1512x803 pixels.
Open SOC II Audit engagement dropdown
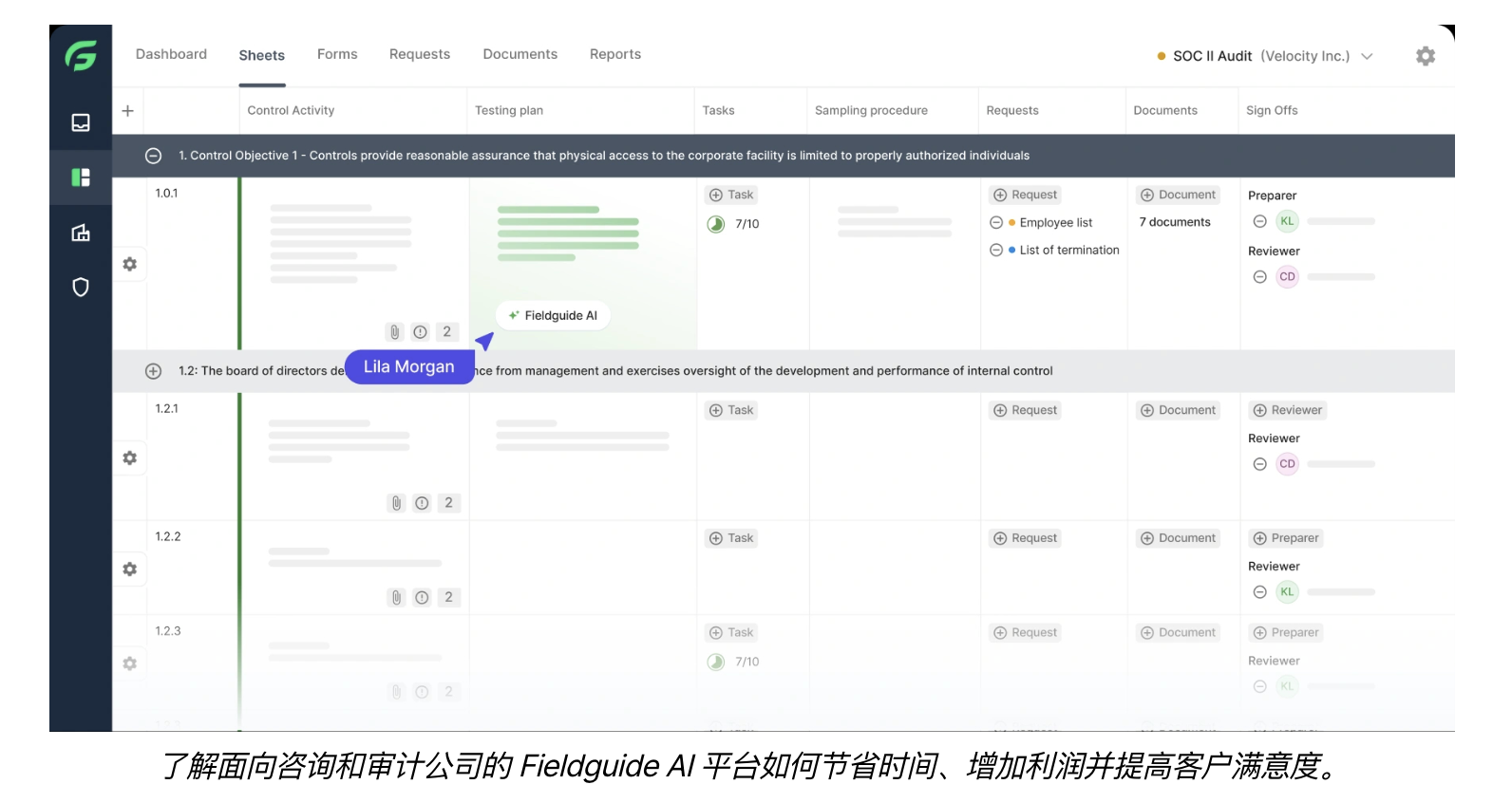tap(1266, 56)
